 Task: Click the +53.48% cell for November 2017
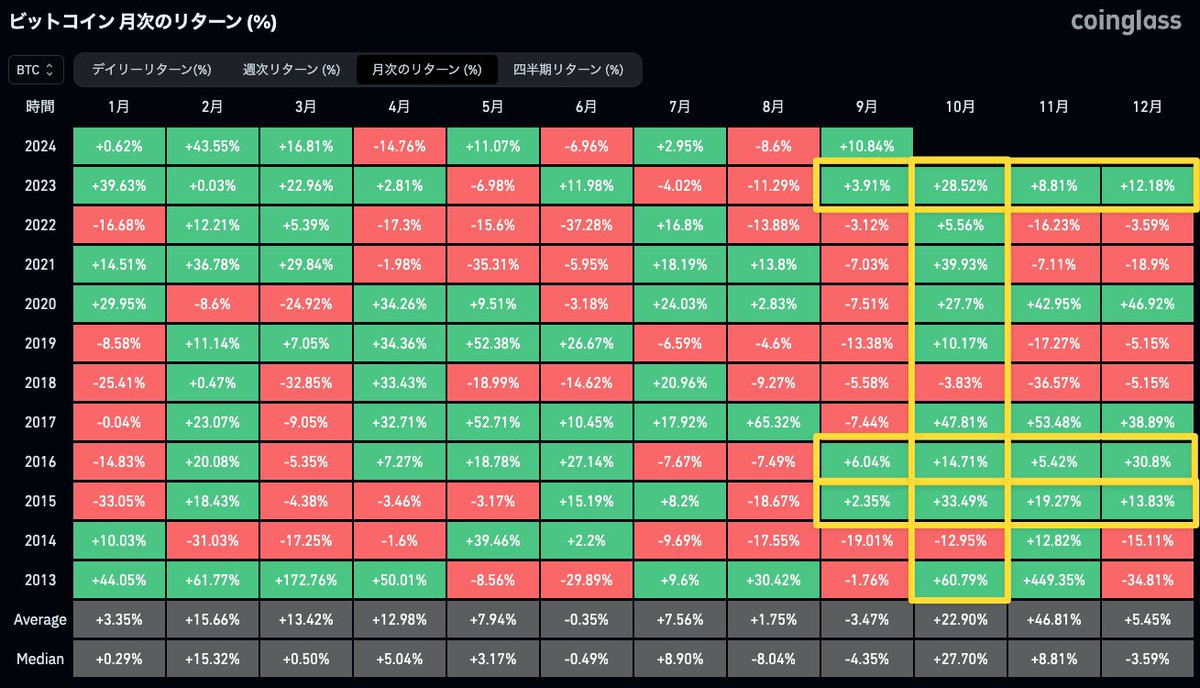pos(1054,422)
